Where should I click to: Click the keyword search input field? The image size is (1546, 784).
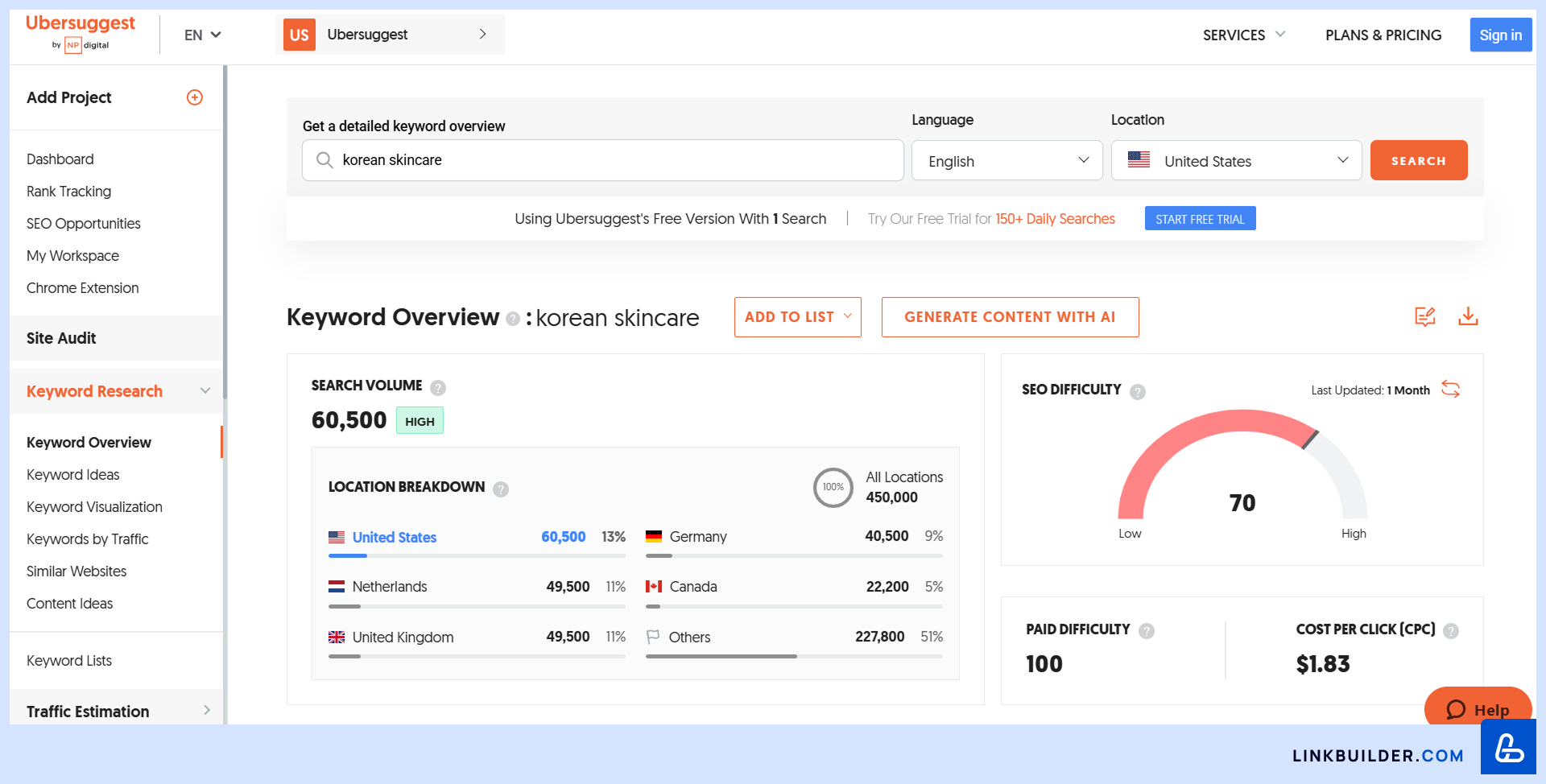[x=603, y=160]
